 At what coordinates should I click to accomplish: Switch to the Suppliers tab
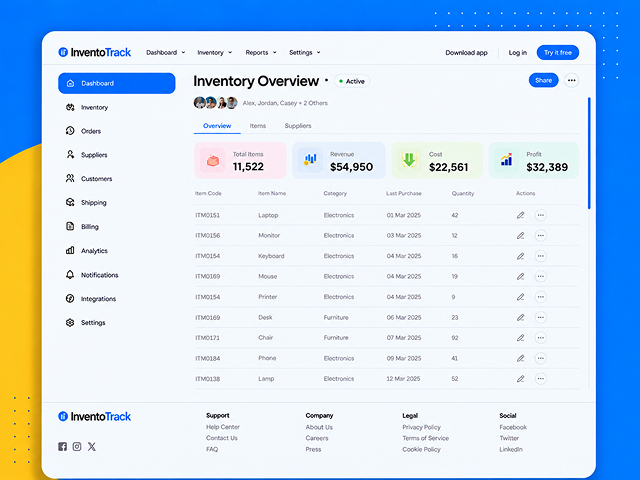298,126
